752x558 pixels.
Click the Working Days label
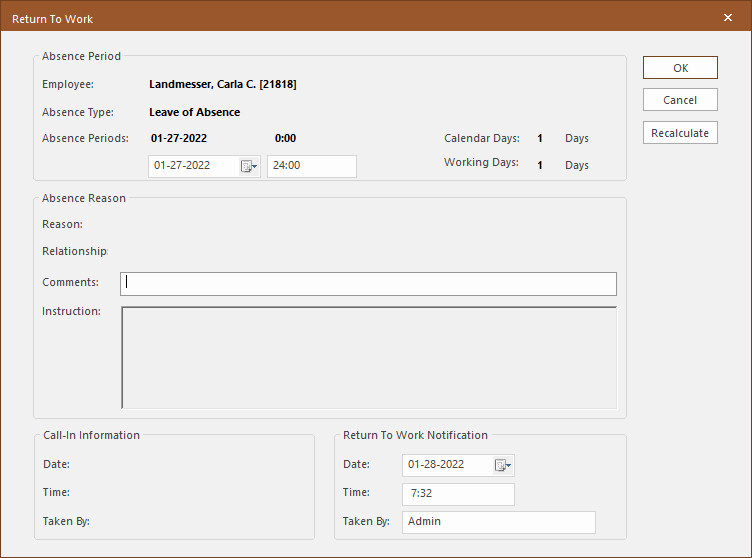(481, 162)
